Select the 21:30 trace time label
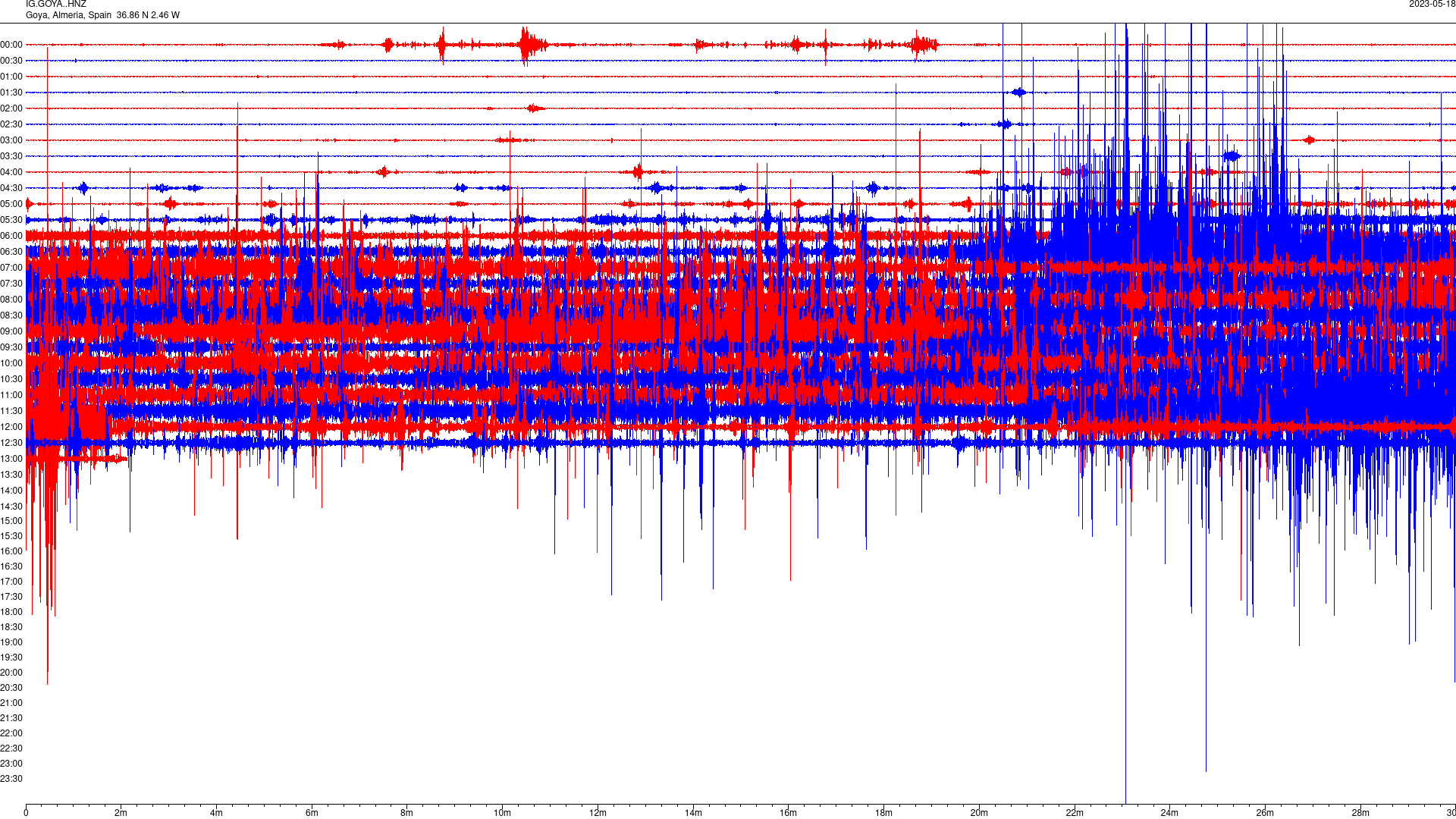 pyautogui.click(x=11, y=718)
